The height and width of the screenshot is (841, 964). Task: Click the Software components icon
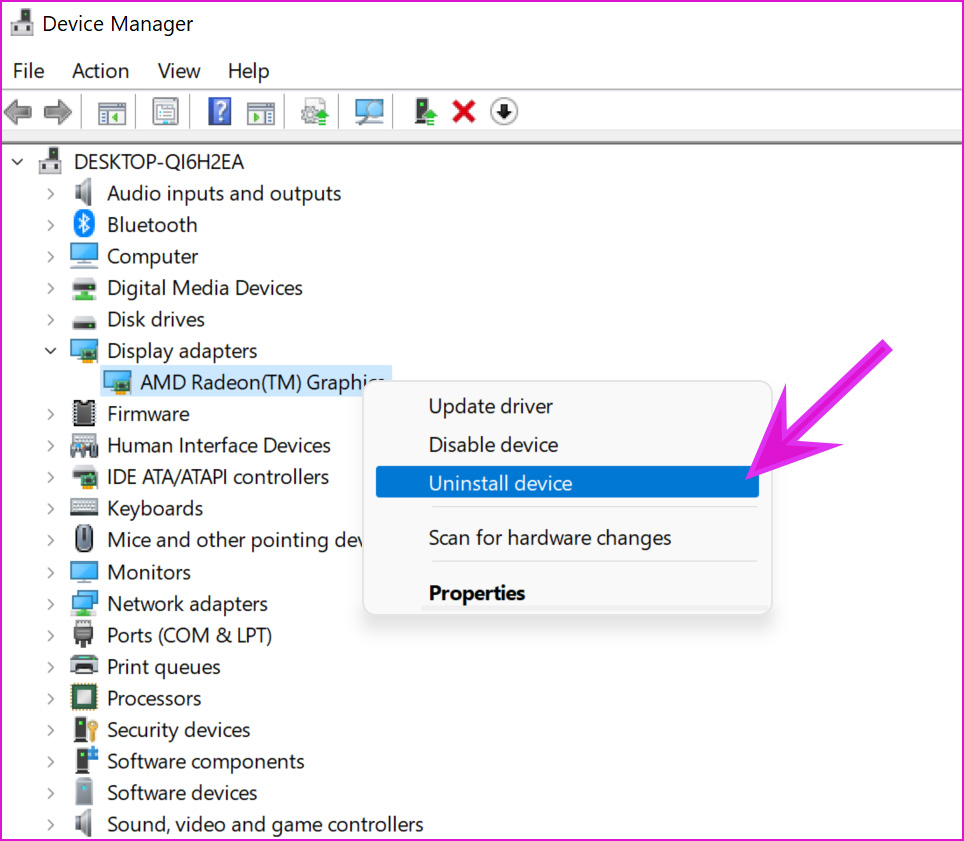coord(85,760)
